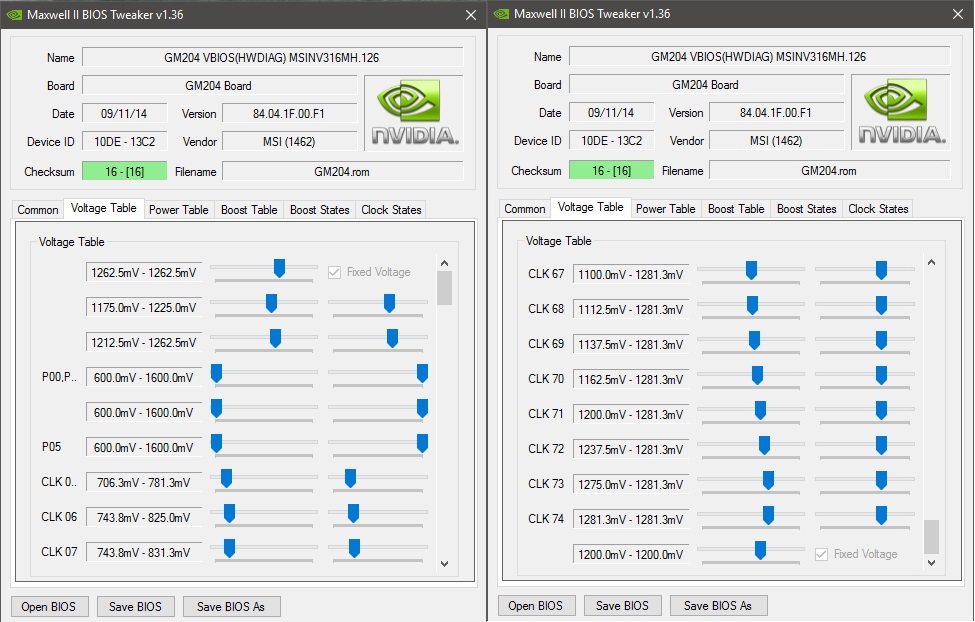Click Save BIOS button in right window
The width and height of the screenshot is (975, 622).
click(x=622, y=605)
